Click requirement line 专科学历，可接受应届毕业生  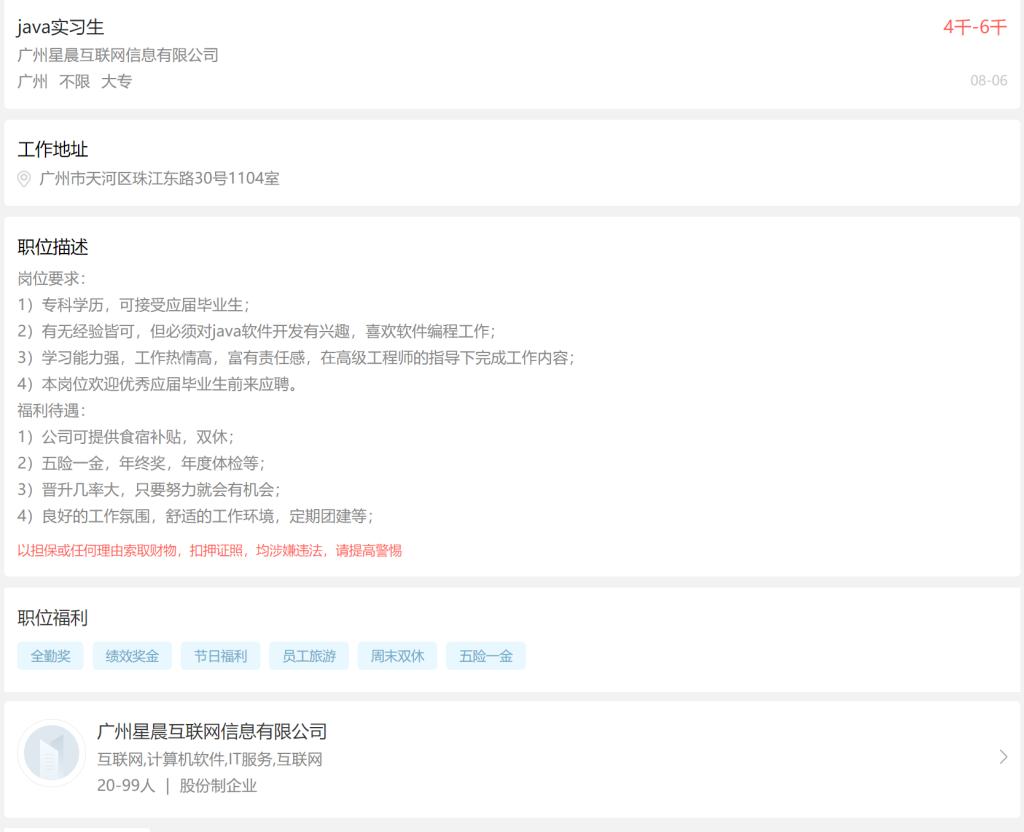[133, 305]
